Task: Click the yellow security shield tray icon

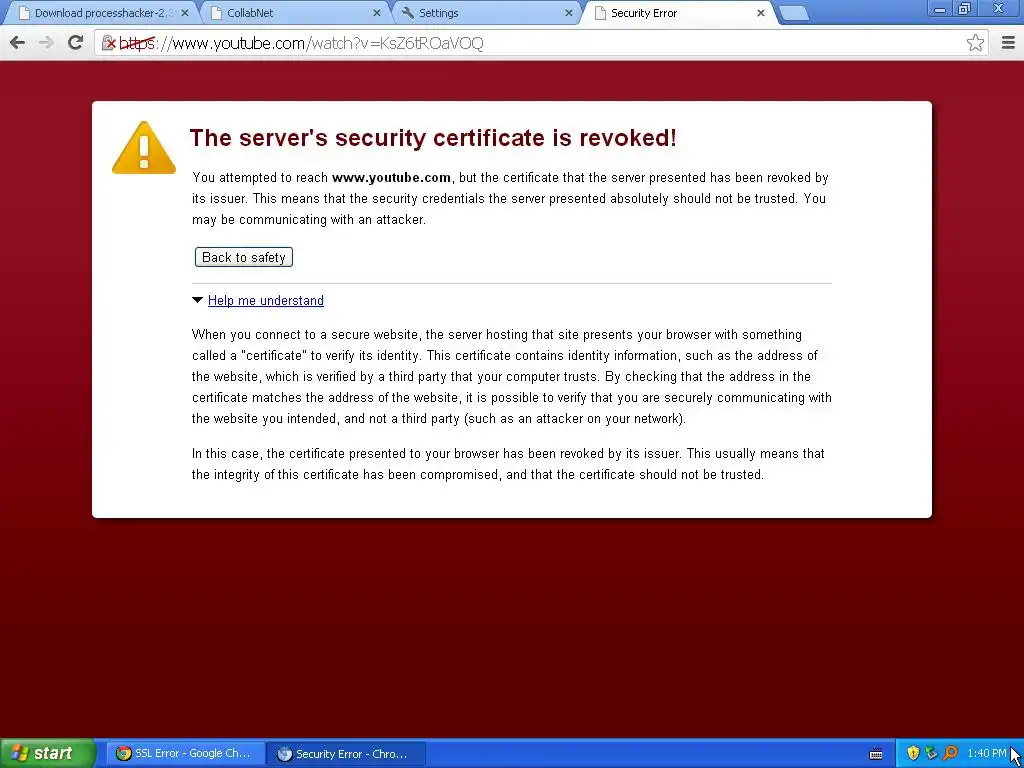Action: tap(913, 754)
